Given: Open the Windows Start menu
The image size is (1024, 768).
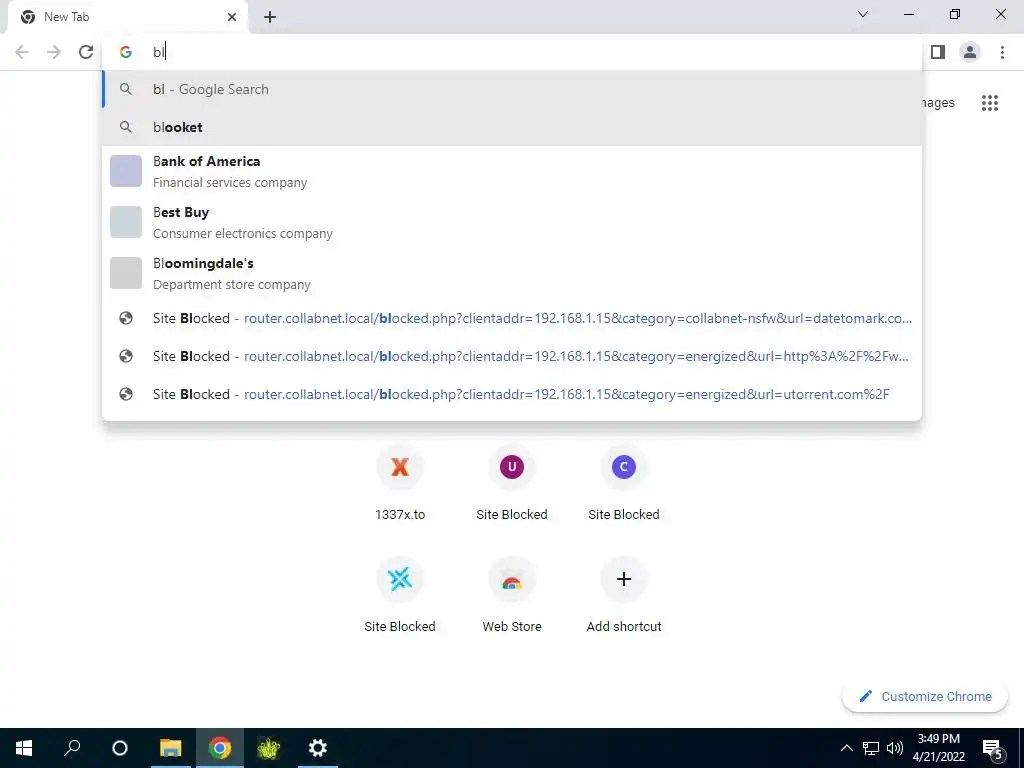Looking at the screenshot, I should pyautogui.click(x=24, y=748).
